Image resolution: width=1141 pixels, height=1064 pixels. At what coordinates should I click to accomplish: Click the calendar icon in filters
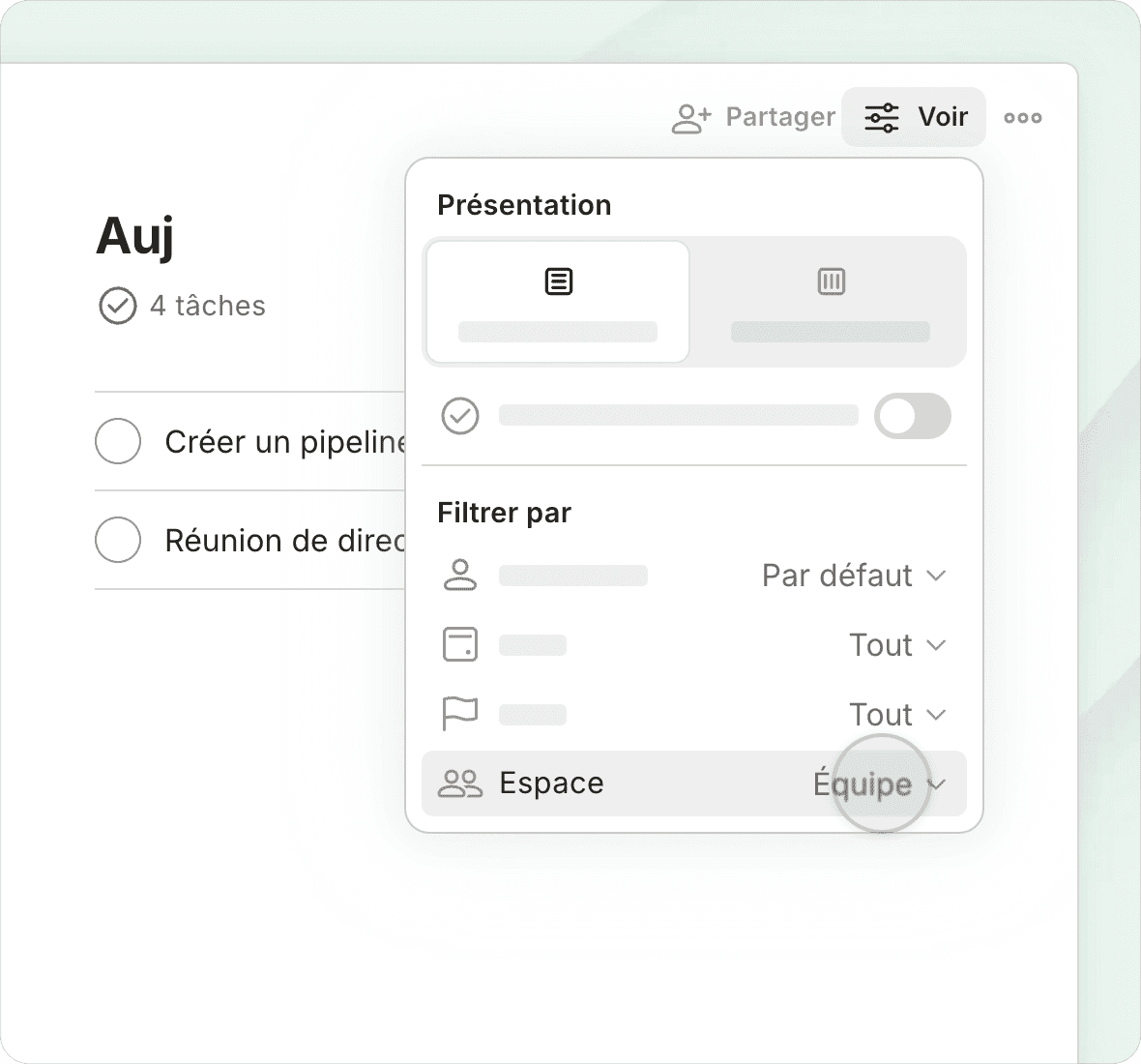[460, 645]
